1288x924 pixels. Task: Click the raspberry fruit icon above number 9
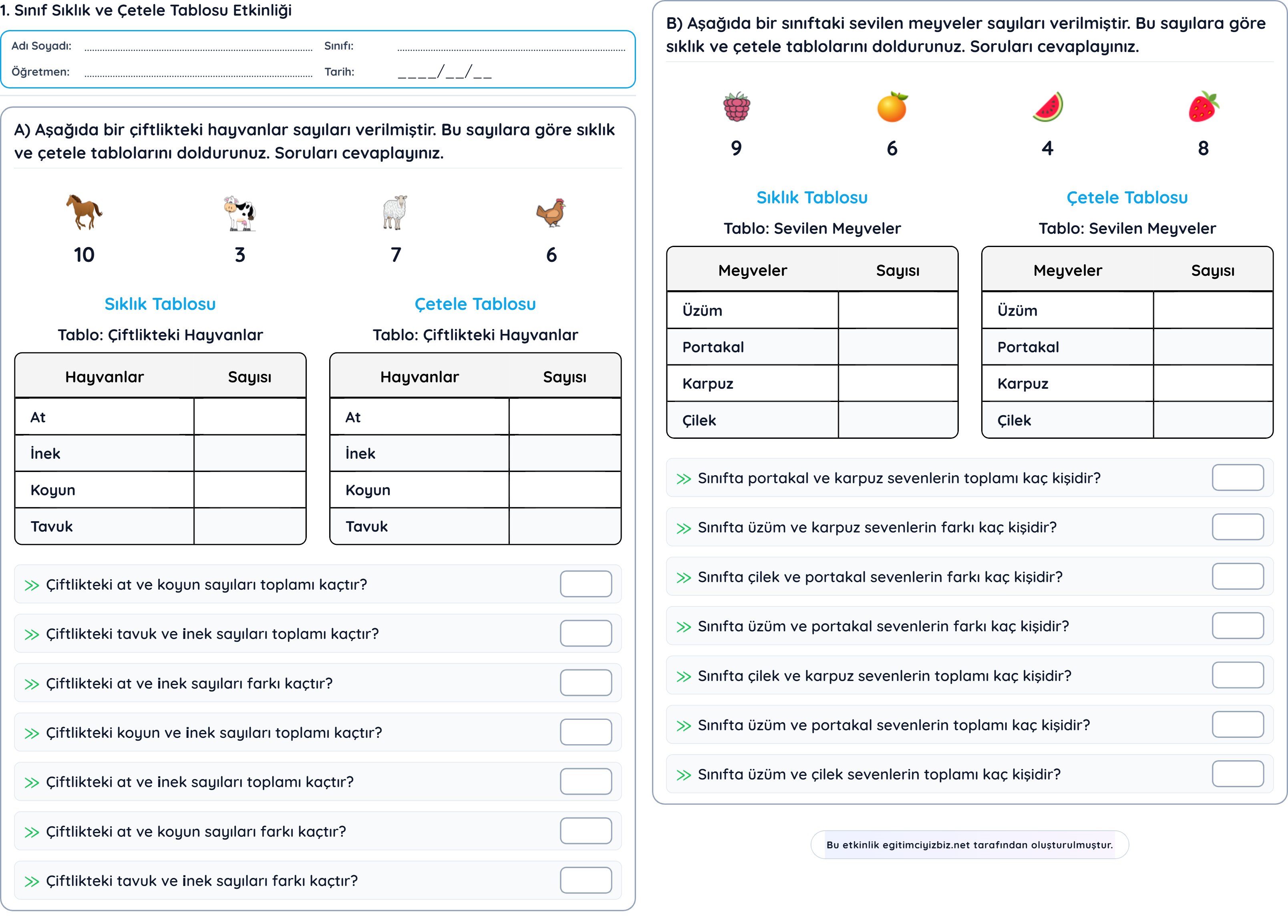(737, 107)
